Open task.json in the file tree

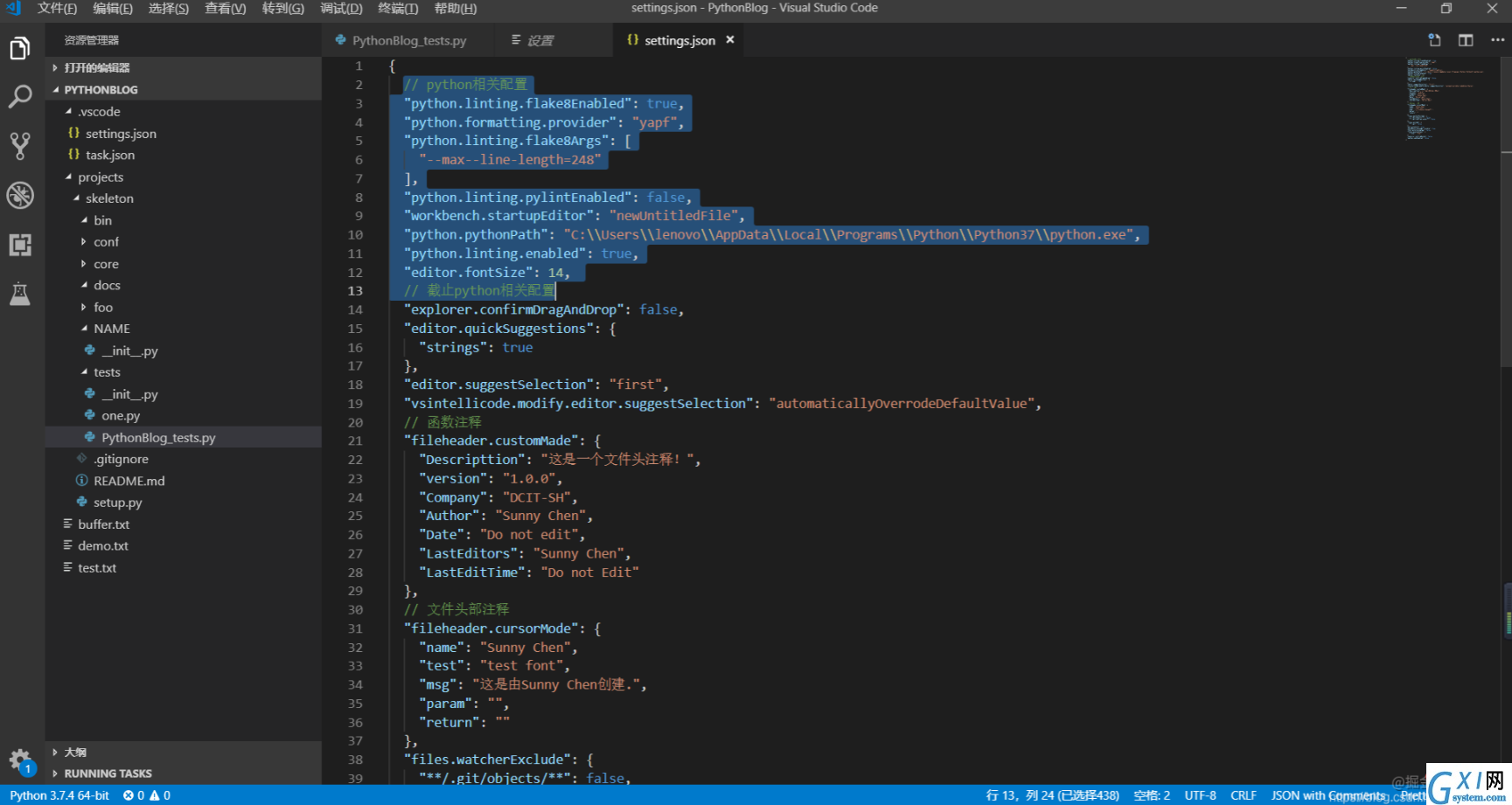pos(110,155)
